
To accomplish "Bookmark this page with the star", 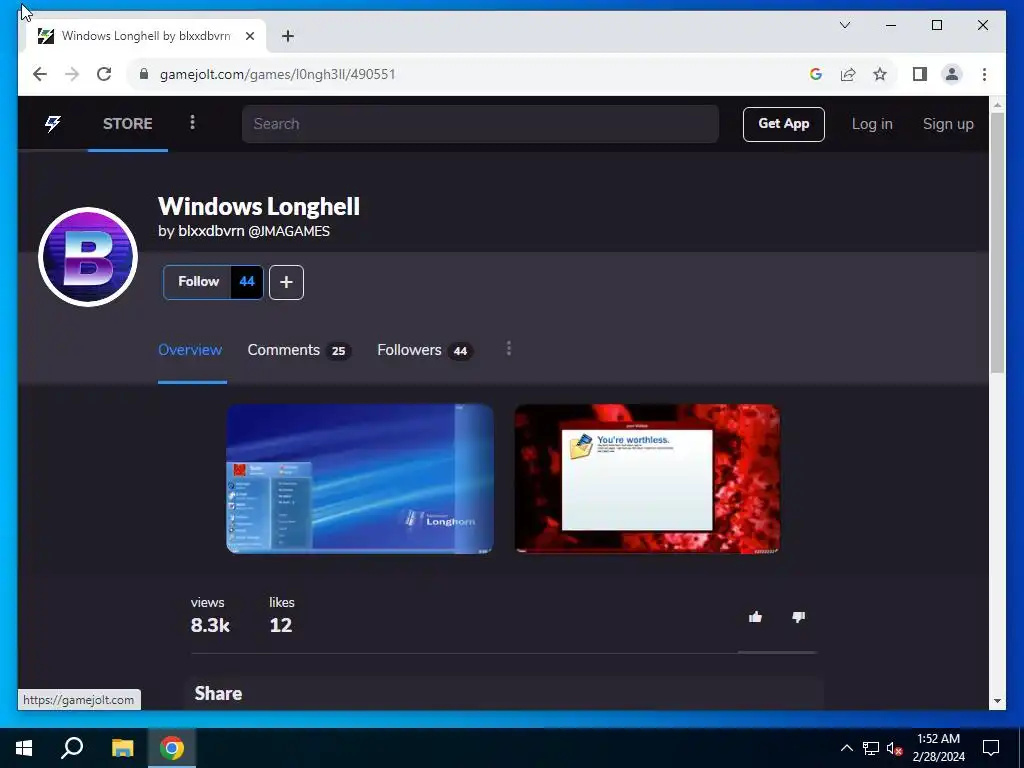I will [x=880, y=74].
